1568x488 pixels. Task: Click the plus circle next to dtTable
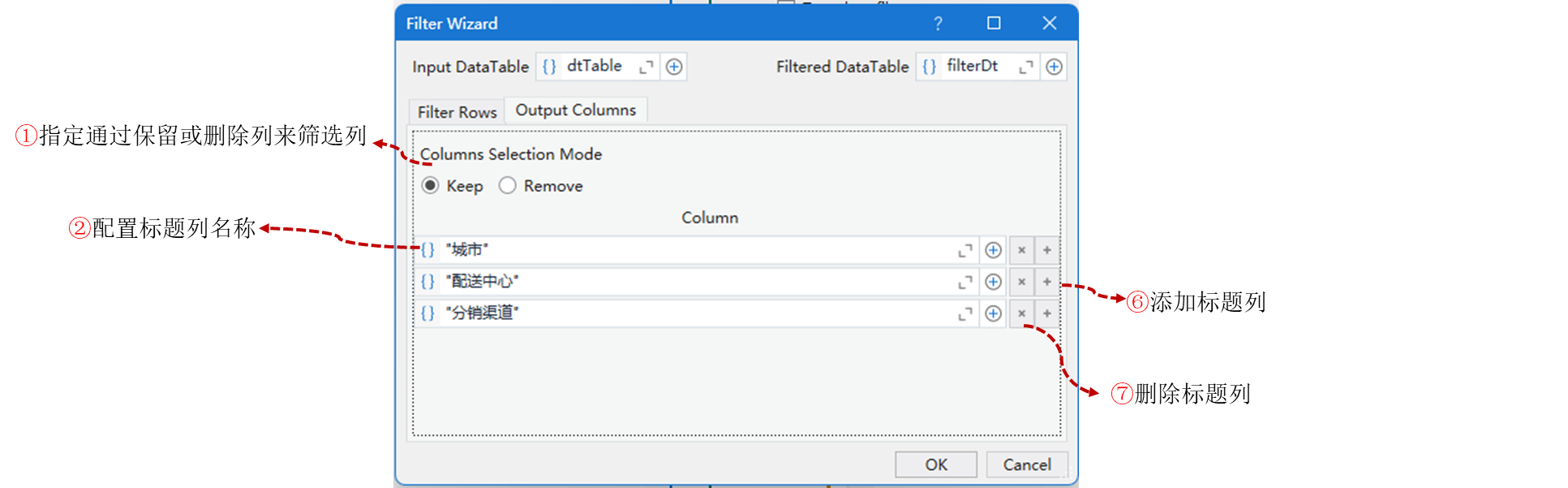click(674, 67)
